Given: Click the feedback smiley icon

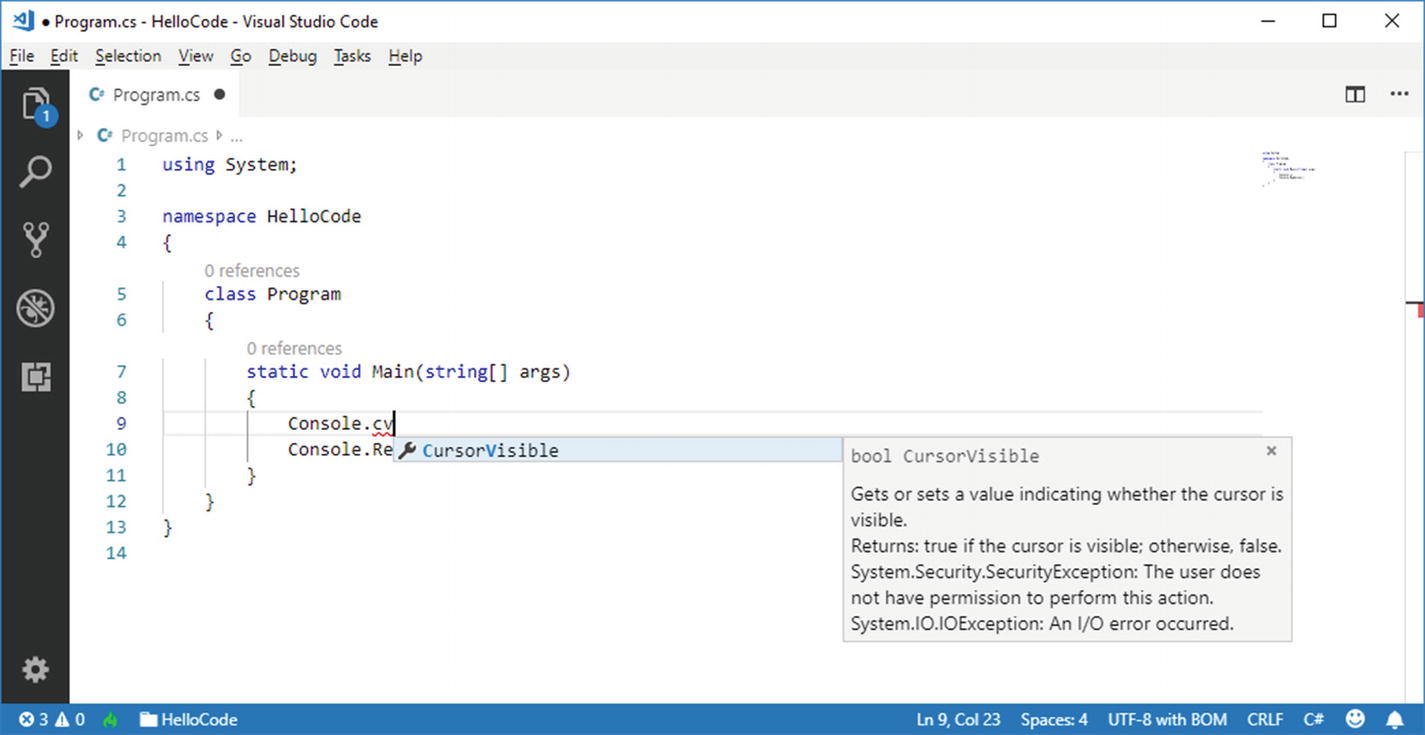Looking at the screenshot, I should pos(1355,719).
